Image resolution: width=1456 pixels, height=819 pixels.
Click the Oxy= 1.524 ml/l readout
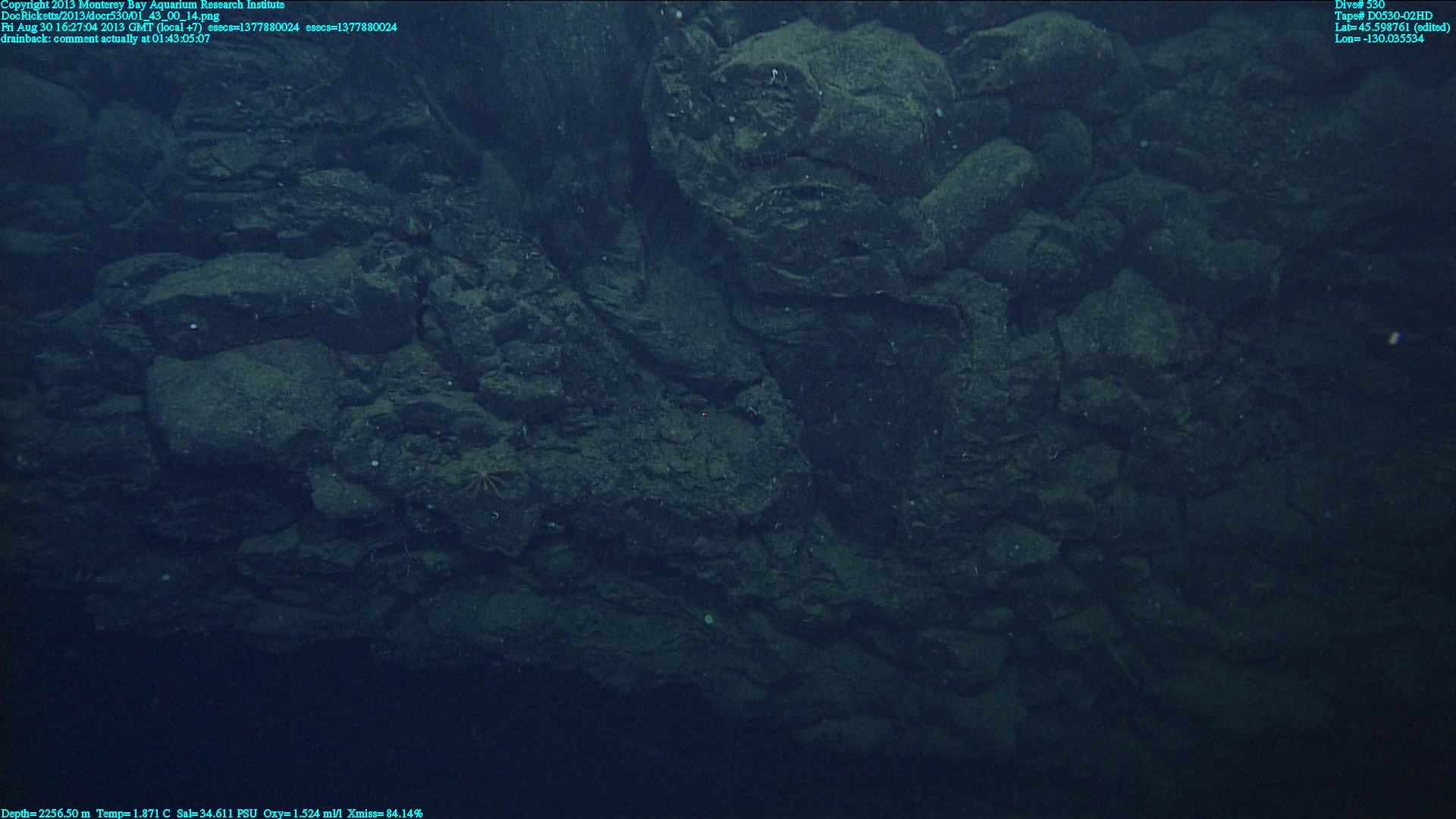(x=303, y=813)
